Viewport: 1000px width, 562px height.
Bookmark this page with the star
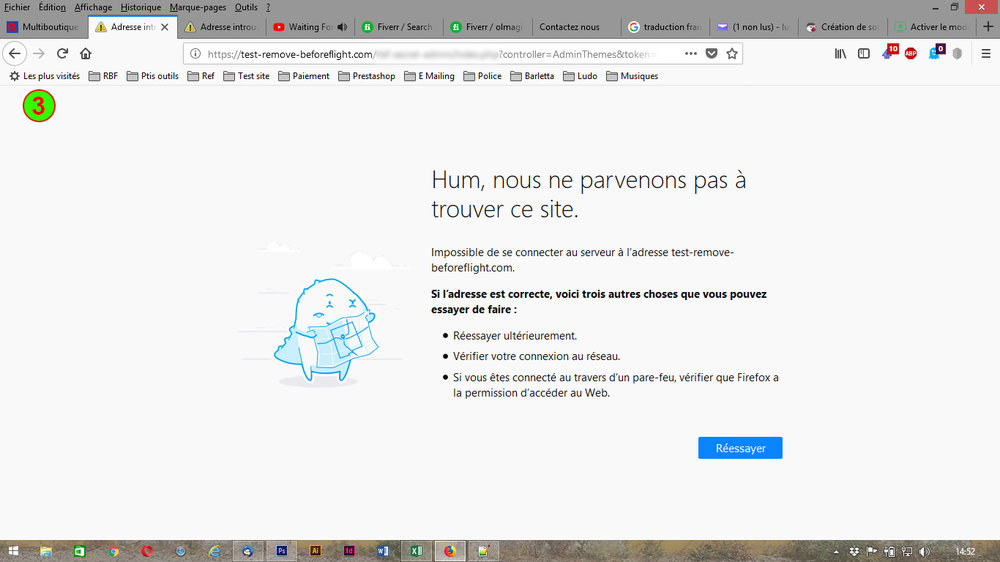point(732,54)
